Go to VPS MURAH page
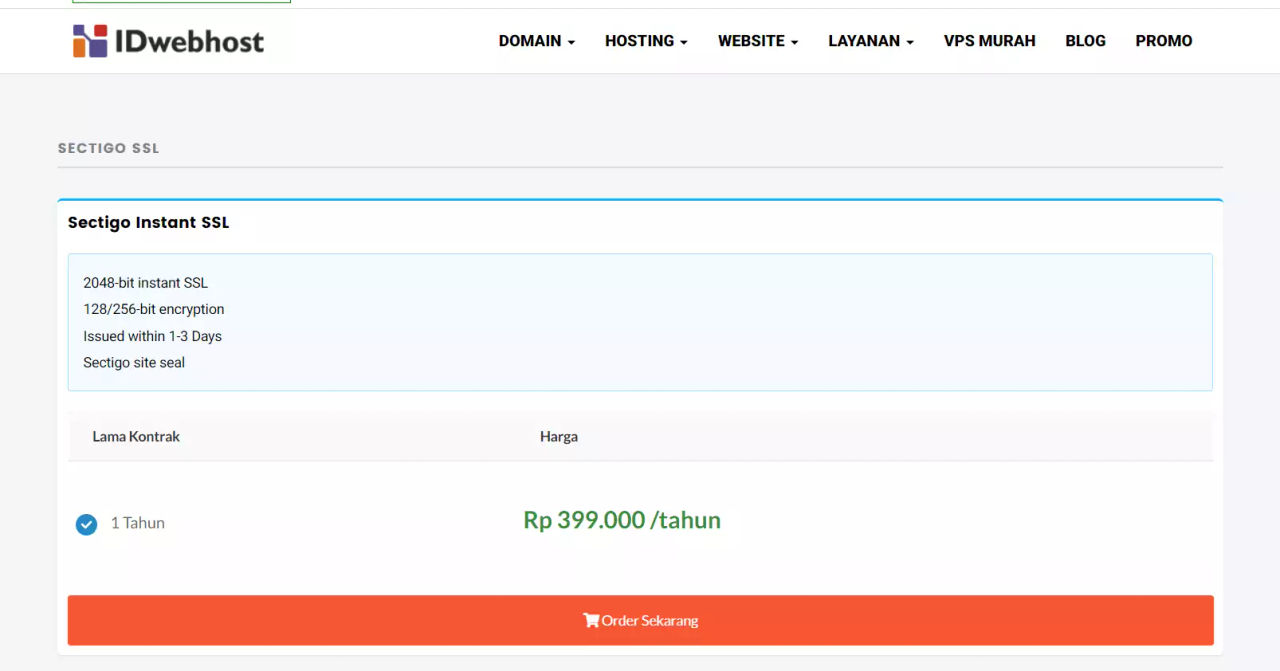The height and width of the screenshot is (671, 1280). [990, 41]
